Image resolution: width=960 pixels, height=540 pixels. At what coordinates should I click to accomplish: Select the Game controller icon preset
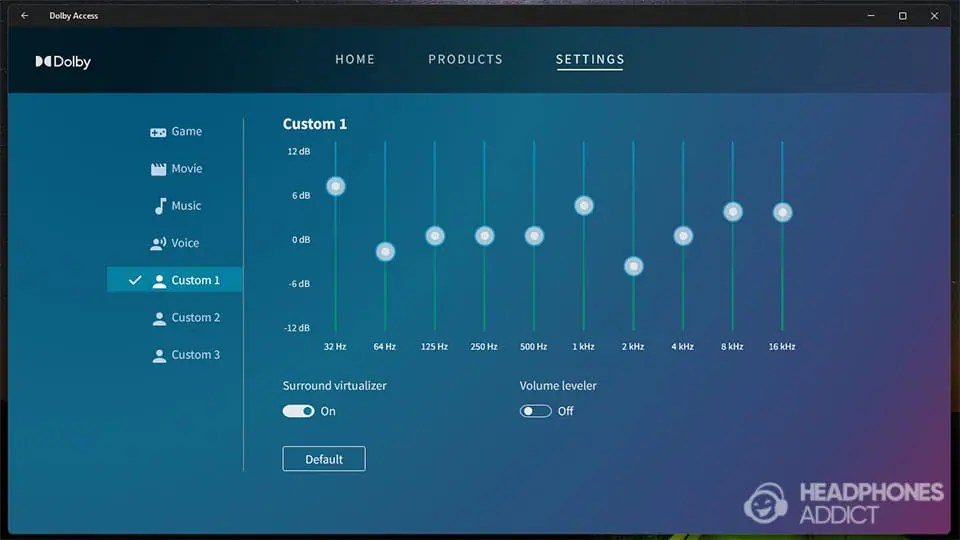[x=158, y=132]
